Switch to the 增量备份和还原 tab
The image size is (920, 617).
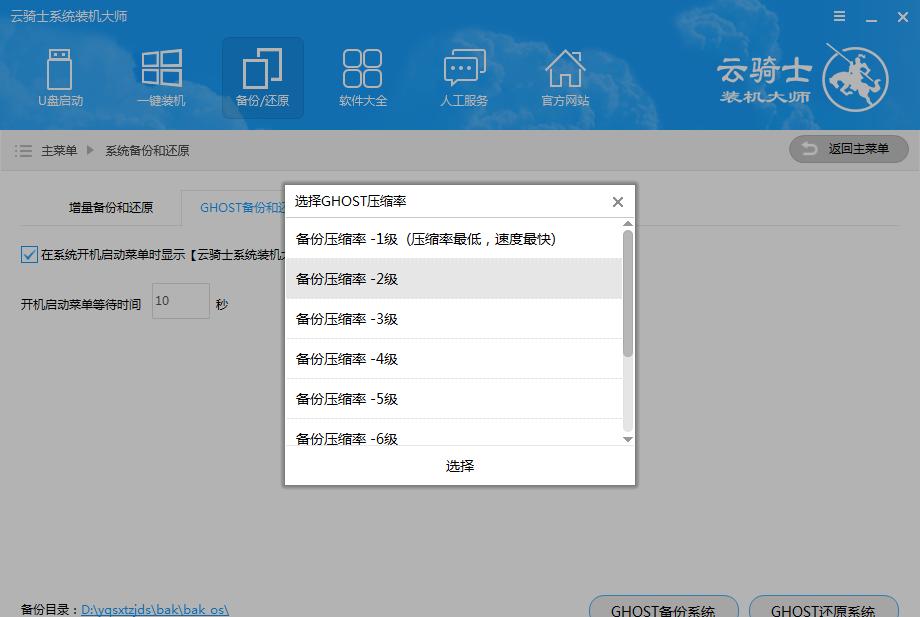tap(111, 208)
